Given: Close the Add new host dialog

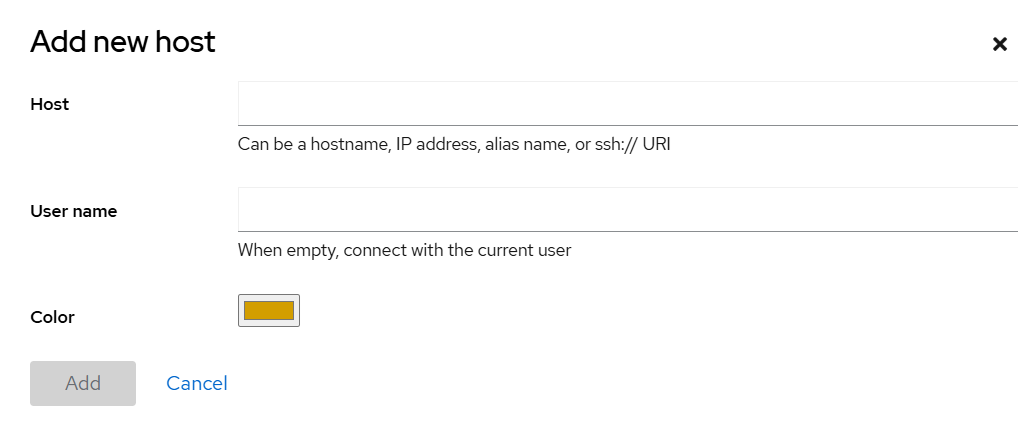Looking at the screenshot, I should pyautogui.click(x=999, y=44).
